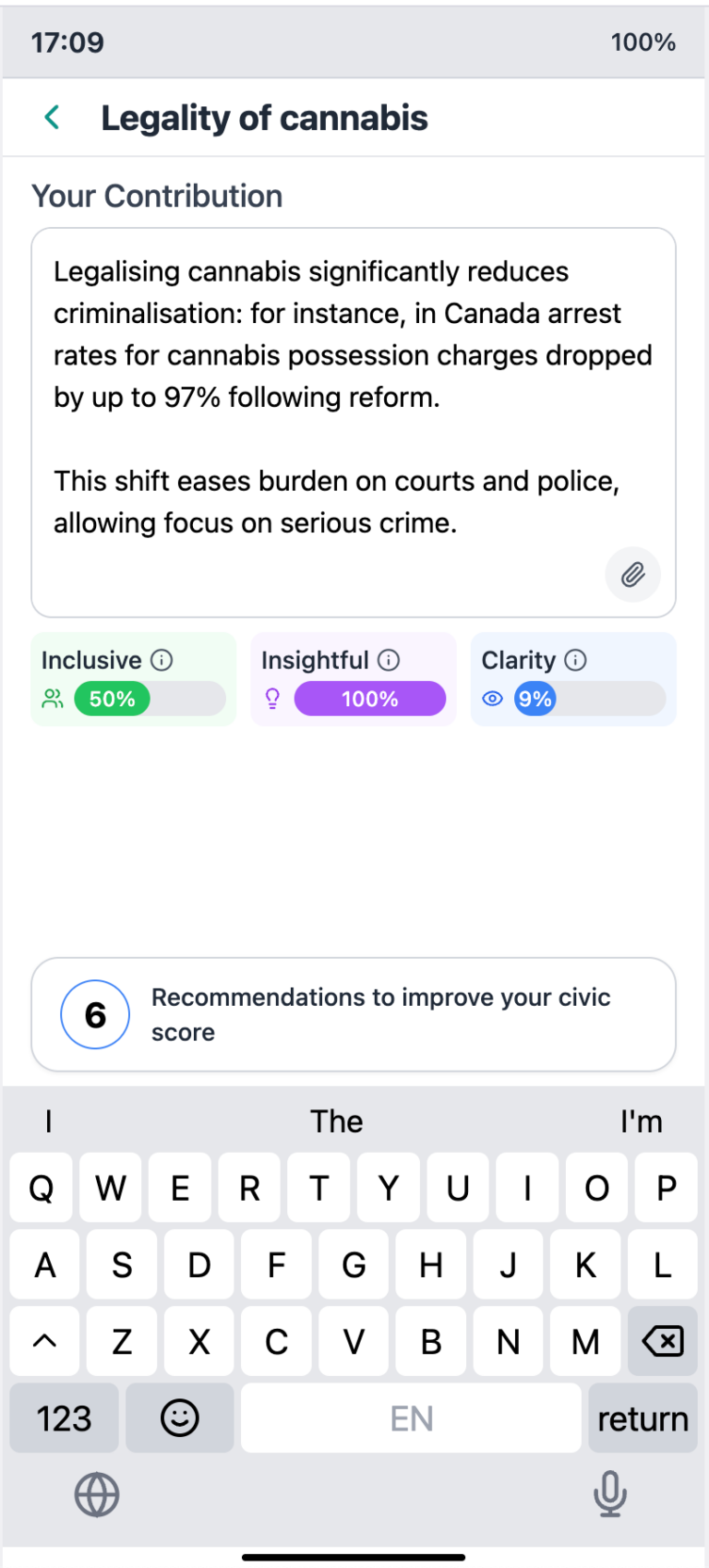Click the Insightful 100% progress bar
The image size is (709, 1568).
369,699
